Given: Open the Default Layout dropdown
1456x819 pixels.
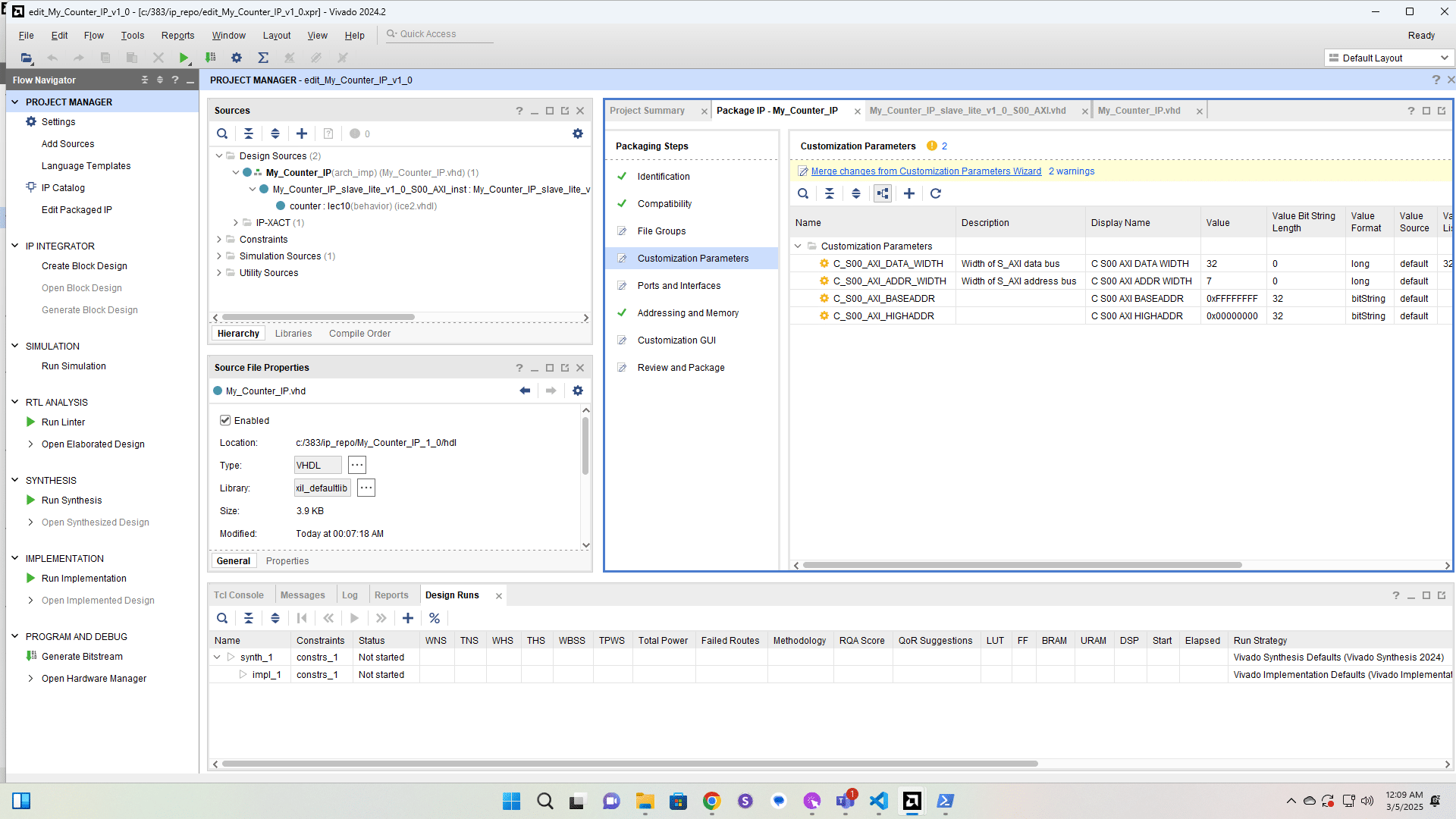Looking at the screenshot, I should tap(1389, 58).
